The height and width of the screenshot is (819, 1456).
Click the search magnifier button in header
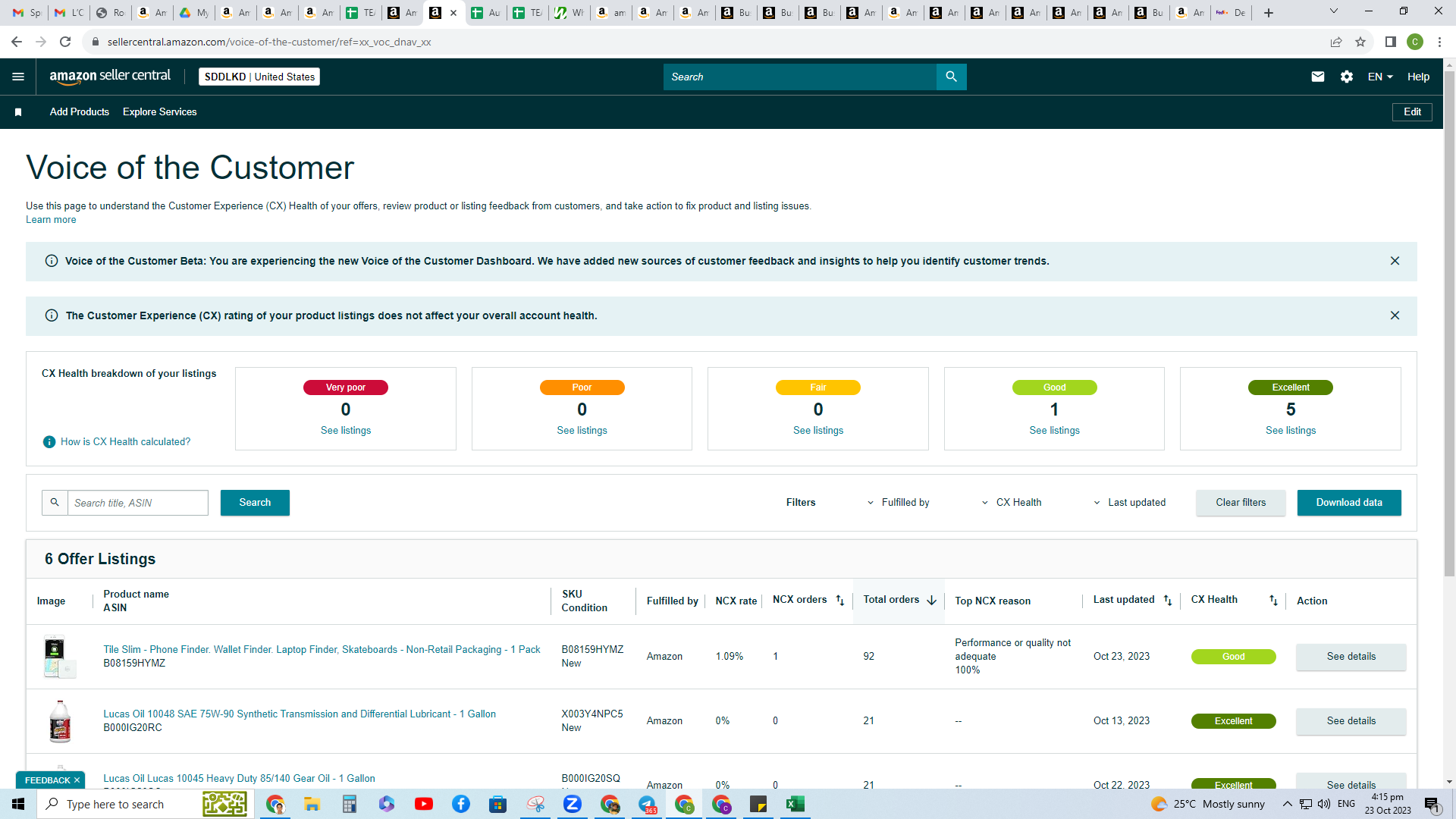951,77
